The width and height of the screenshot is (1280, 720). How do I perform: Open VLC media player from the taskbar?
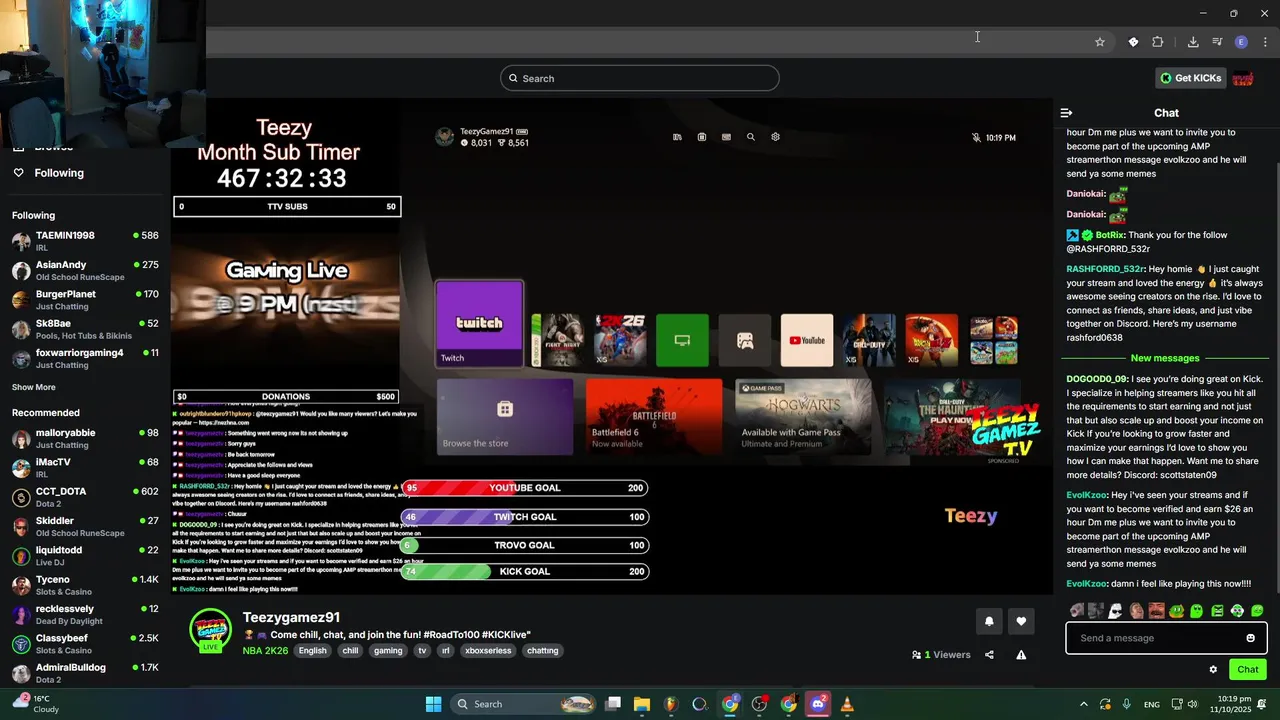point(847,704)
